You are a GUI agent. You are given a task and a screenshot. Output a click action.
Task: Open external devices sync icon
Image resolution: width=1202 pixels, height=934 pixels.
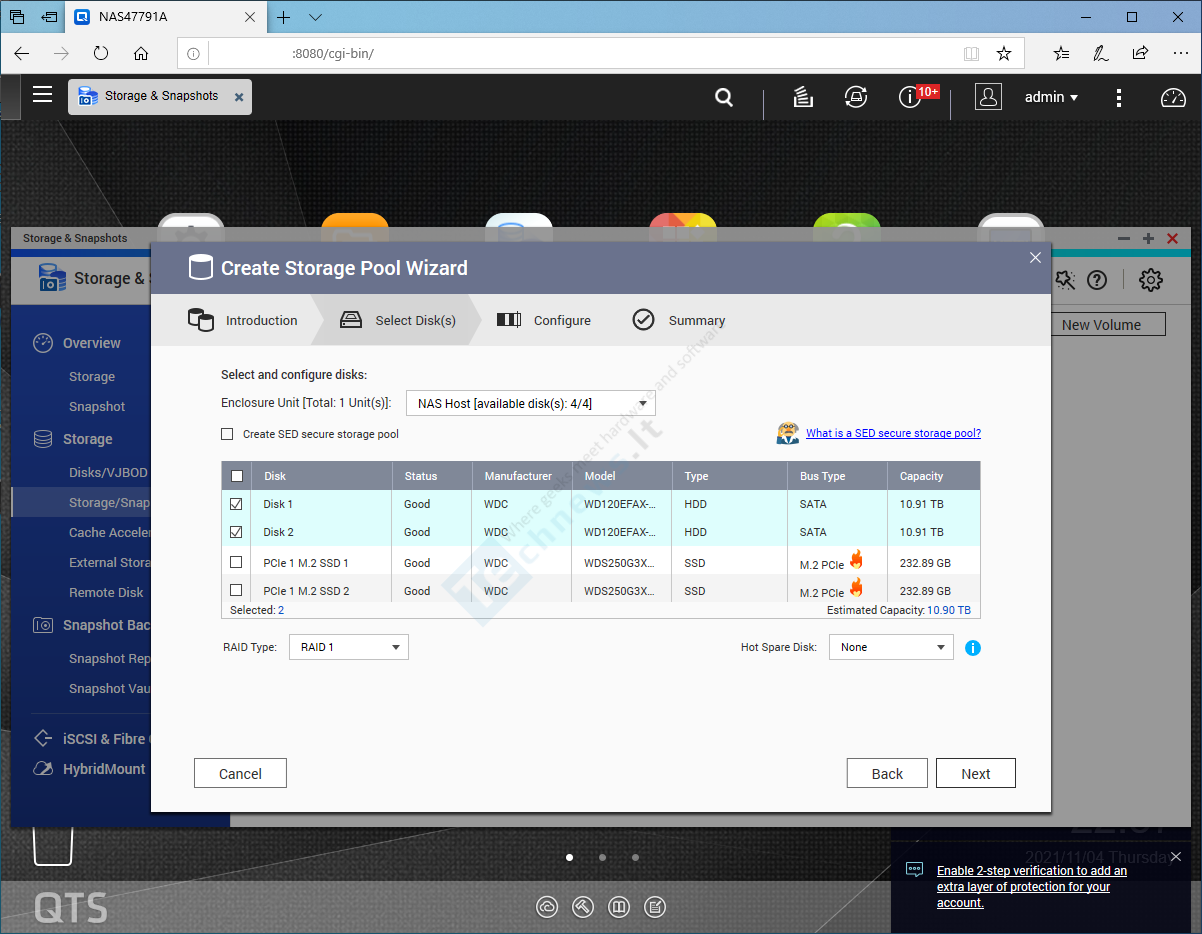pyautogui.click(x=855, y=97)
